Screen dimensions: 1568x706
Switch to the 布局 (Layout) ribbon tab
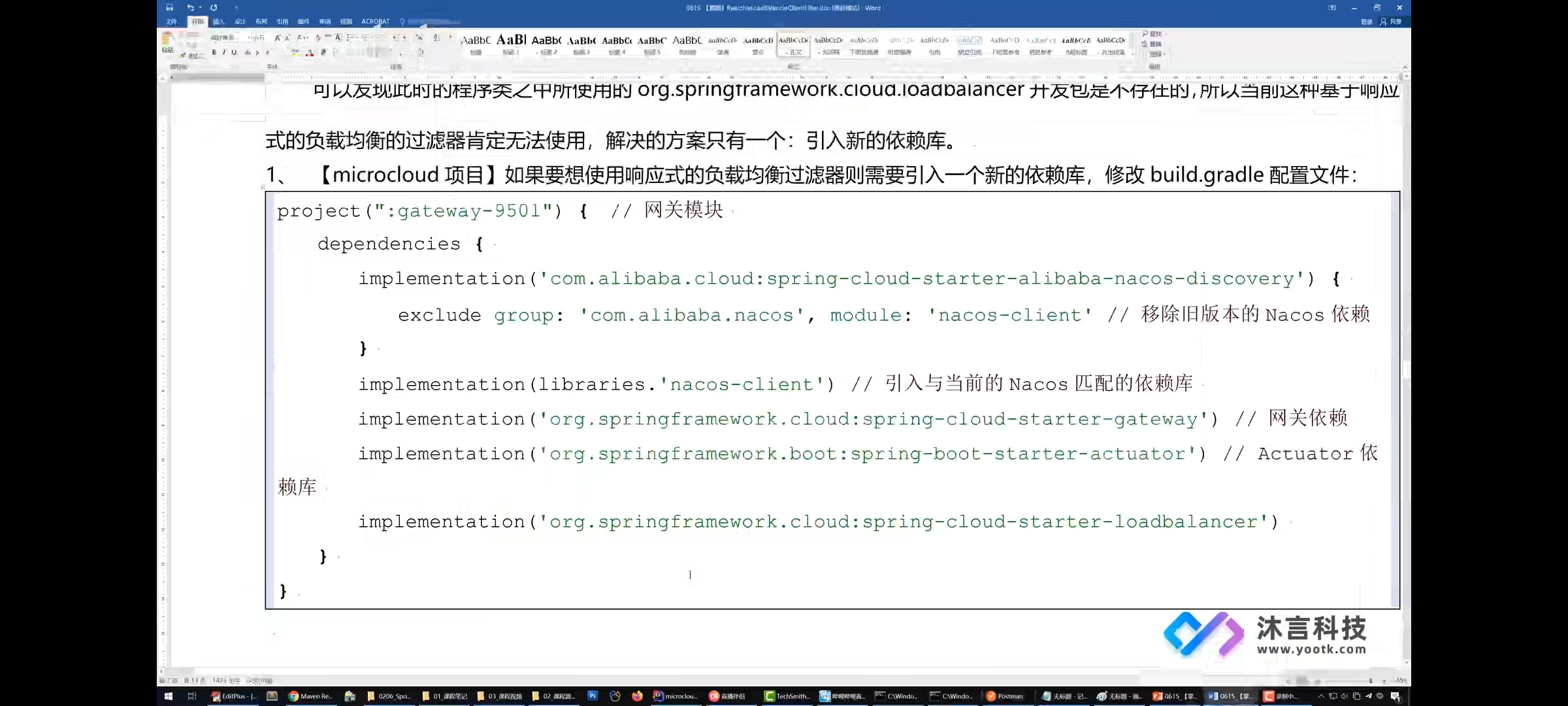coord(261,22)
